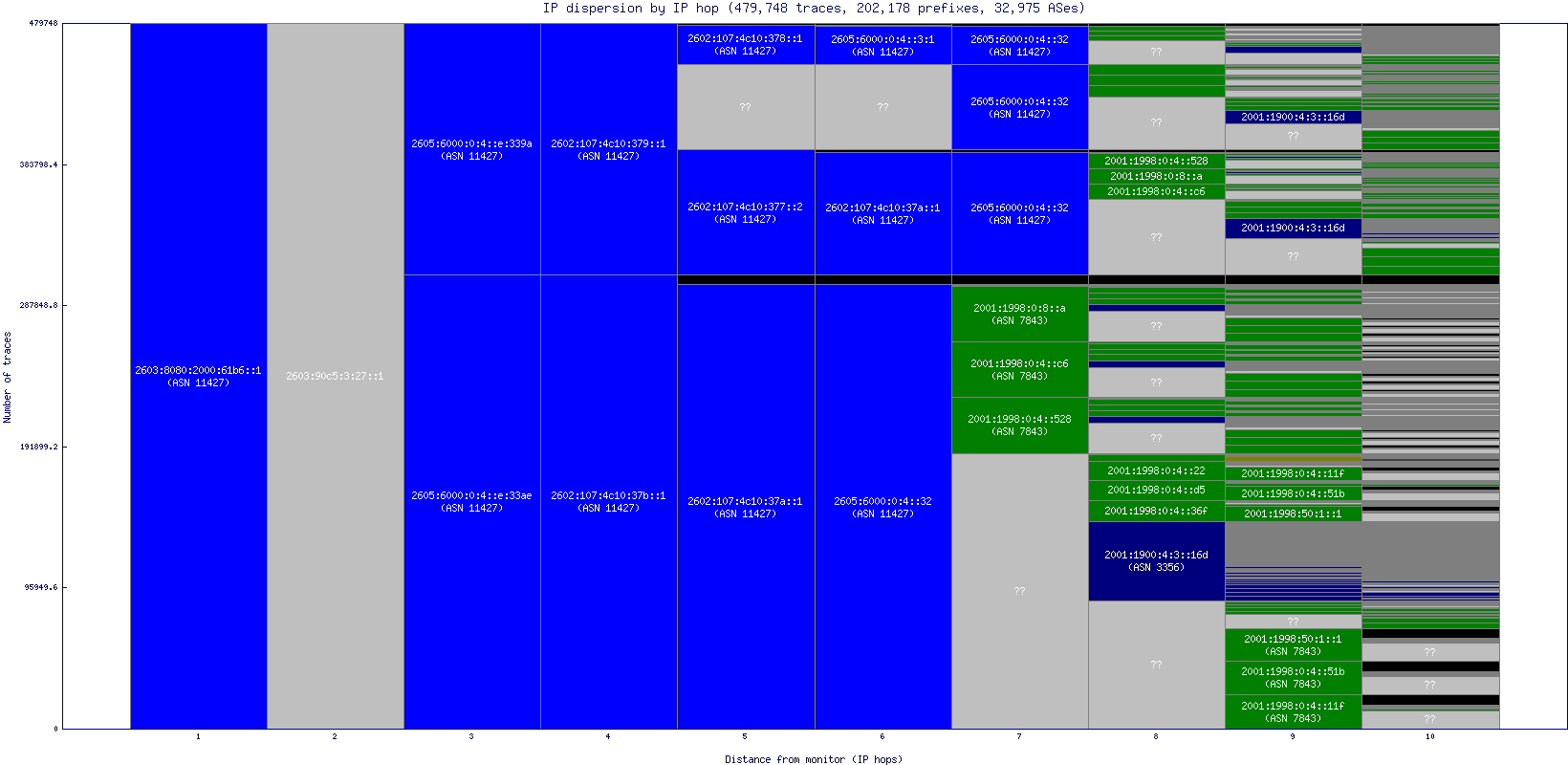Select the hop 5 block 2602:107:4c10:37a::1
This screenshot has height=765, width=1568.
point(746,507)
